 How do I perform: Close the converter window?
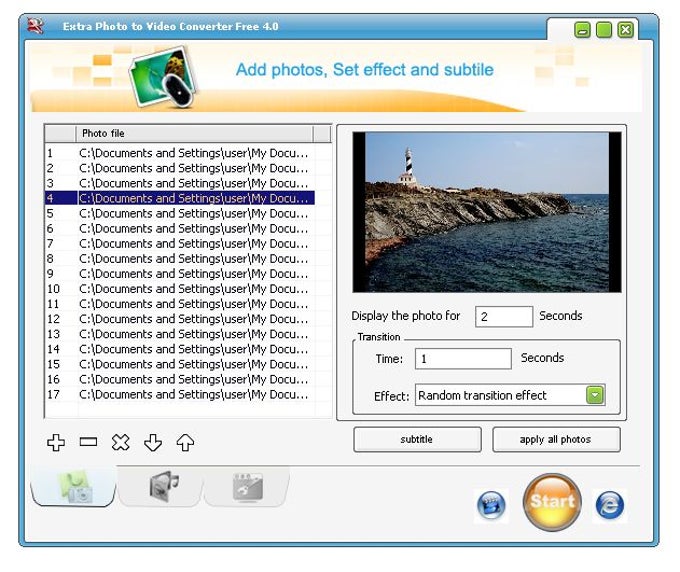tap(625, 30)
